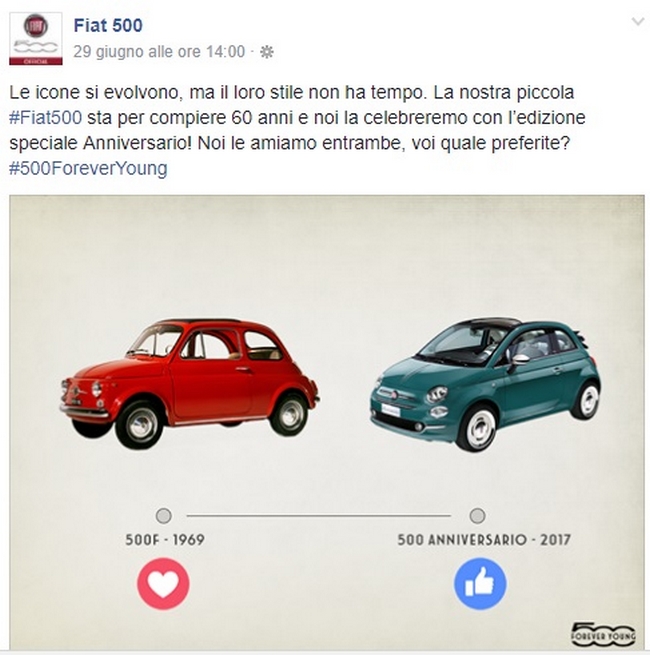Open the Fiat 500 page name link
Image resolution: width=650 pixels, height=655 pixels.
pos(108,25)
